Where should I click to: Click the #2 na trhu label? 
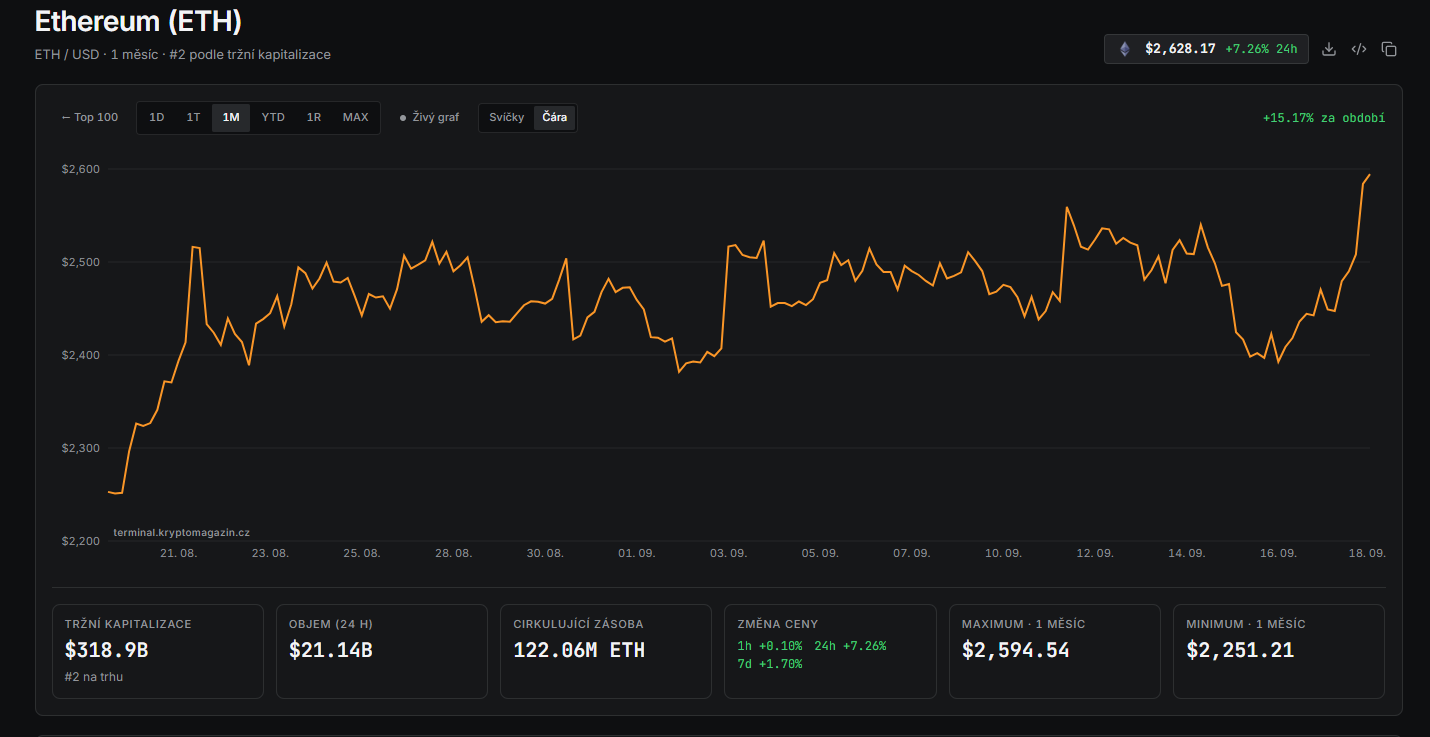tap(94, 677)
